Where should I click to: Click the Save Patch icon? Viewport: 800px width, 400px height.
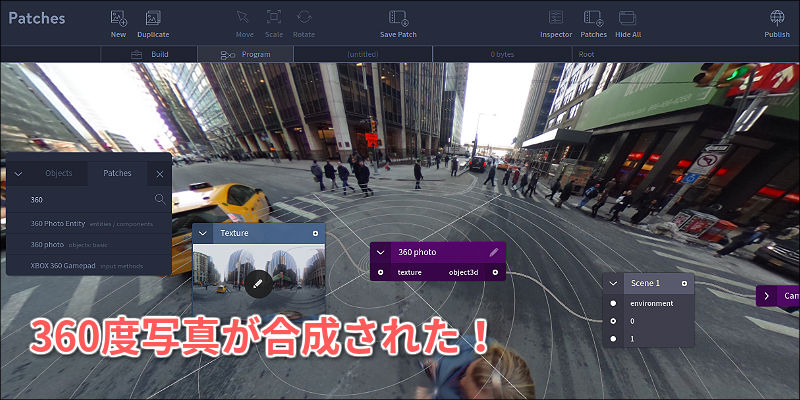[x=398, y=18]
